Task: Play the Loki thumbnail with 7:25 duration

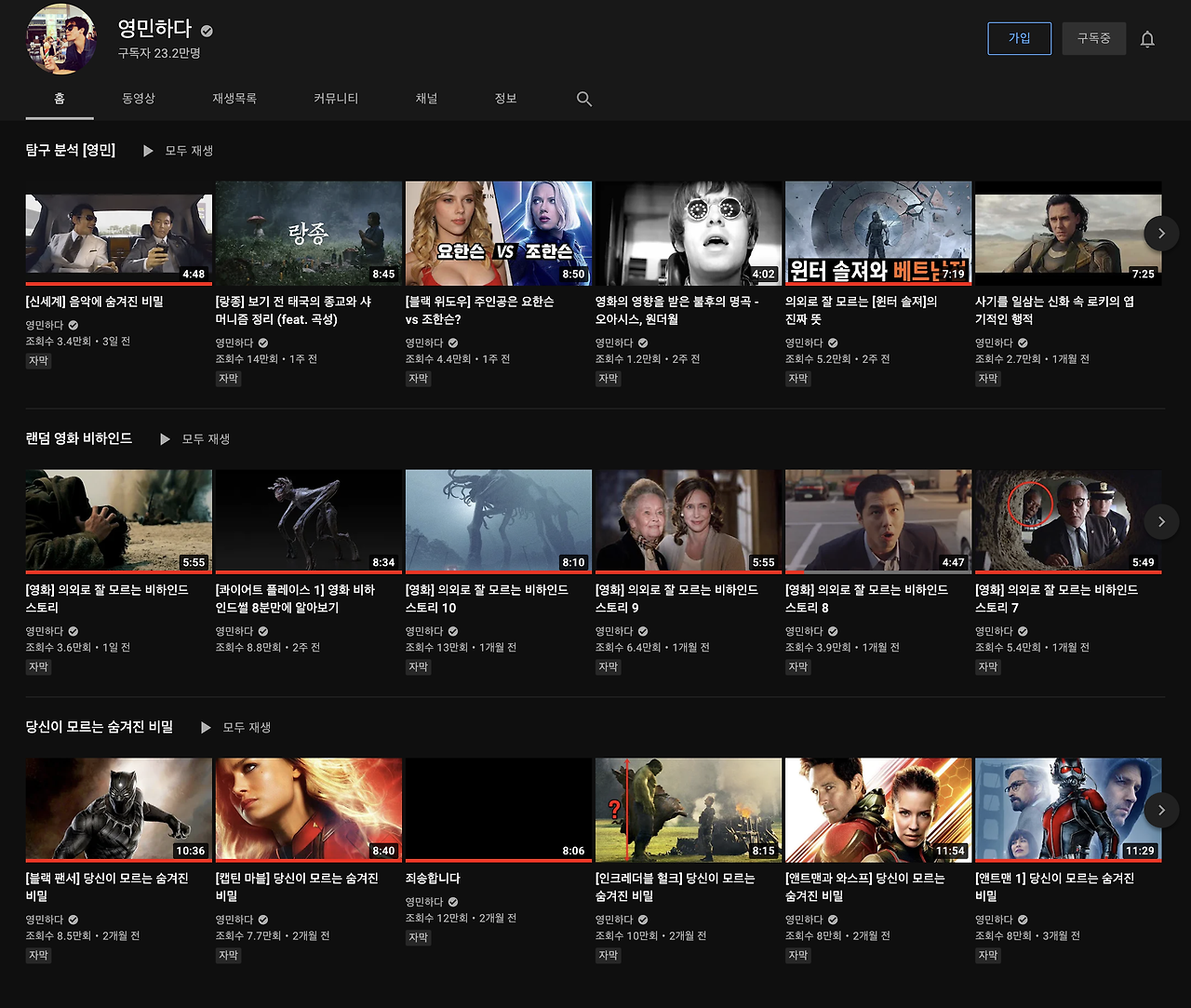Action: click(1068, 234)
